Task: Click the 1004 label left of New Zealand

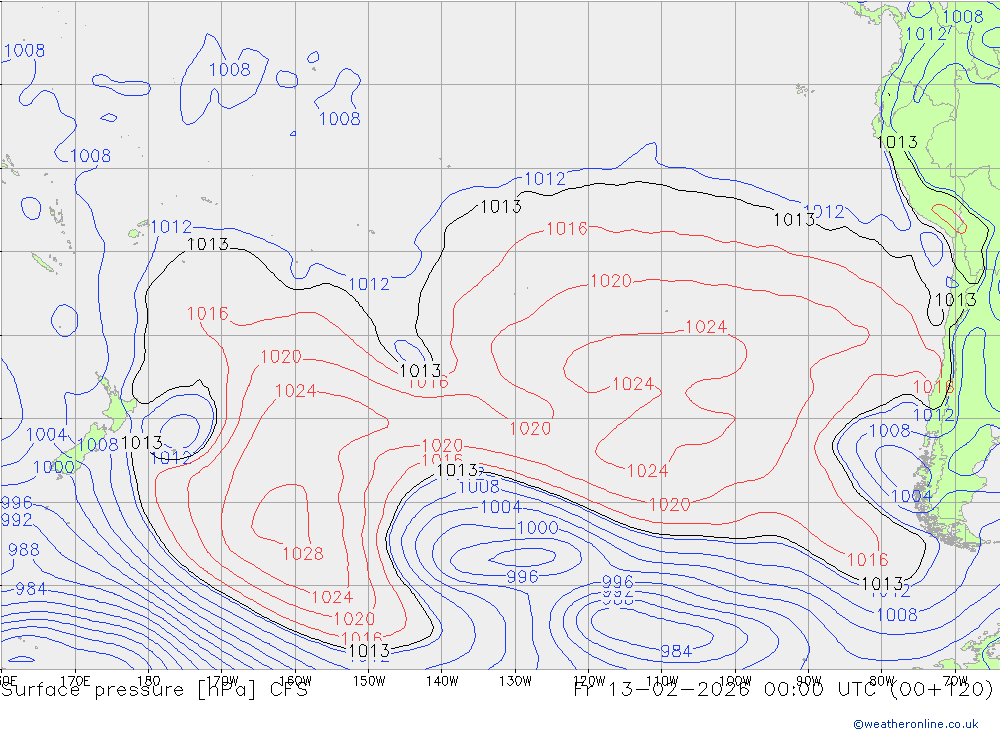Action: click(46, 435)
